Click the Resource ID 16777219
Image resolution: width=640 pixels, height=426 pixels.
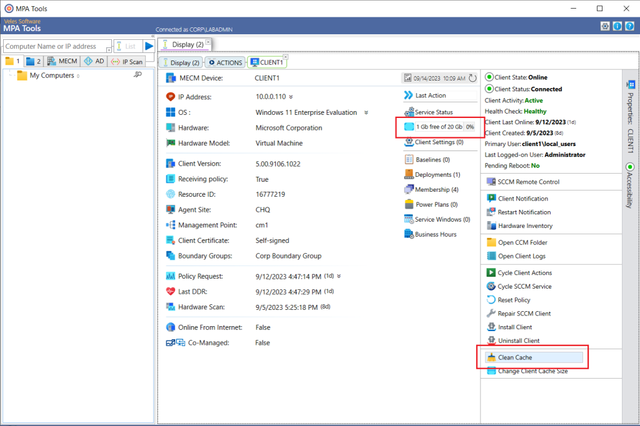click(270, 194)
